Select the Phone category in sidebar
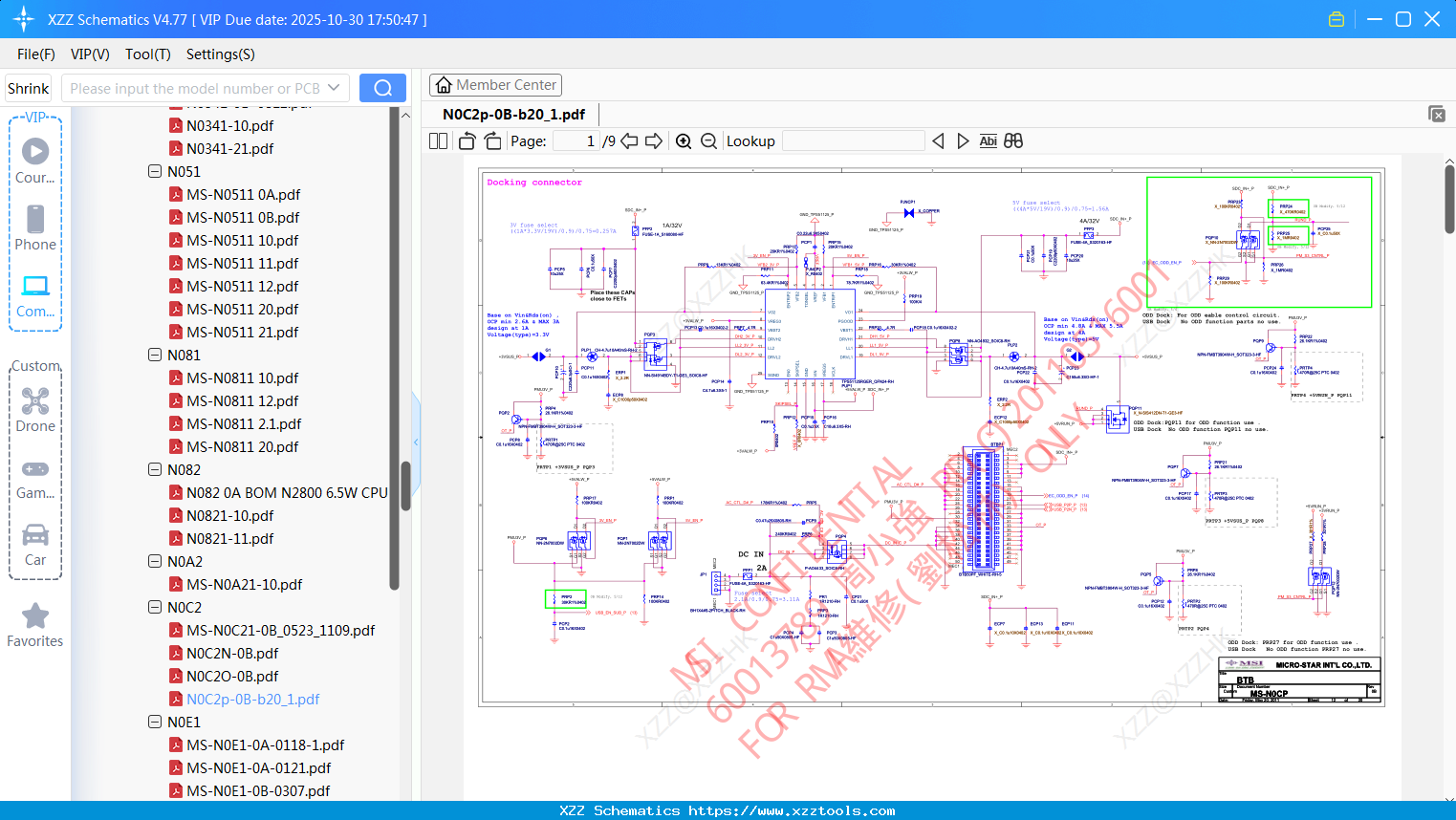The width and height of the screenshot is (1456, 820). (x=35, y=228)
